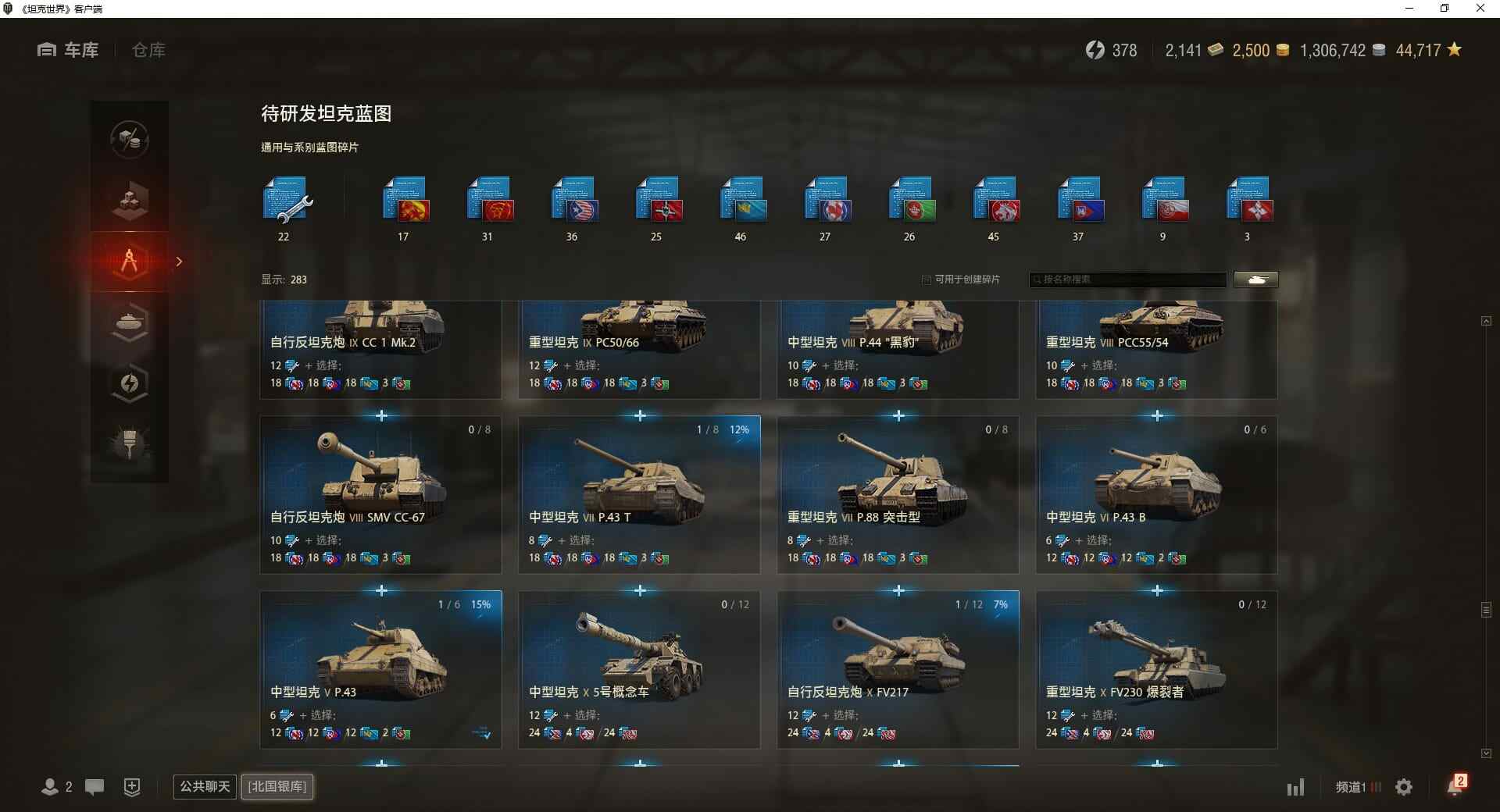
Task: Click the 按名称搜索 search field
Action: tap(1128, 280)
